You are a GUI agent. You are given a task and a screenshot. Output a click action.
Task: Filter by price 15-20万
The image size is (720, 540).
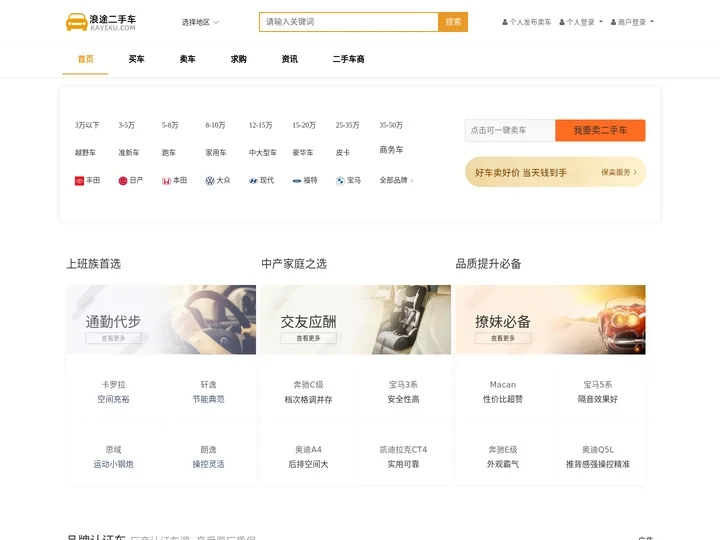coord(304,125)
